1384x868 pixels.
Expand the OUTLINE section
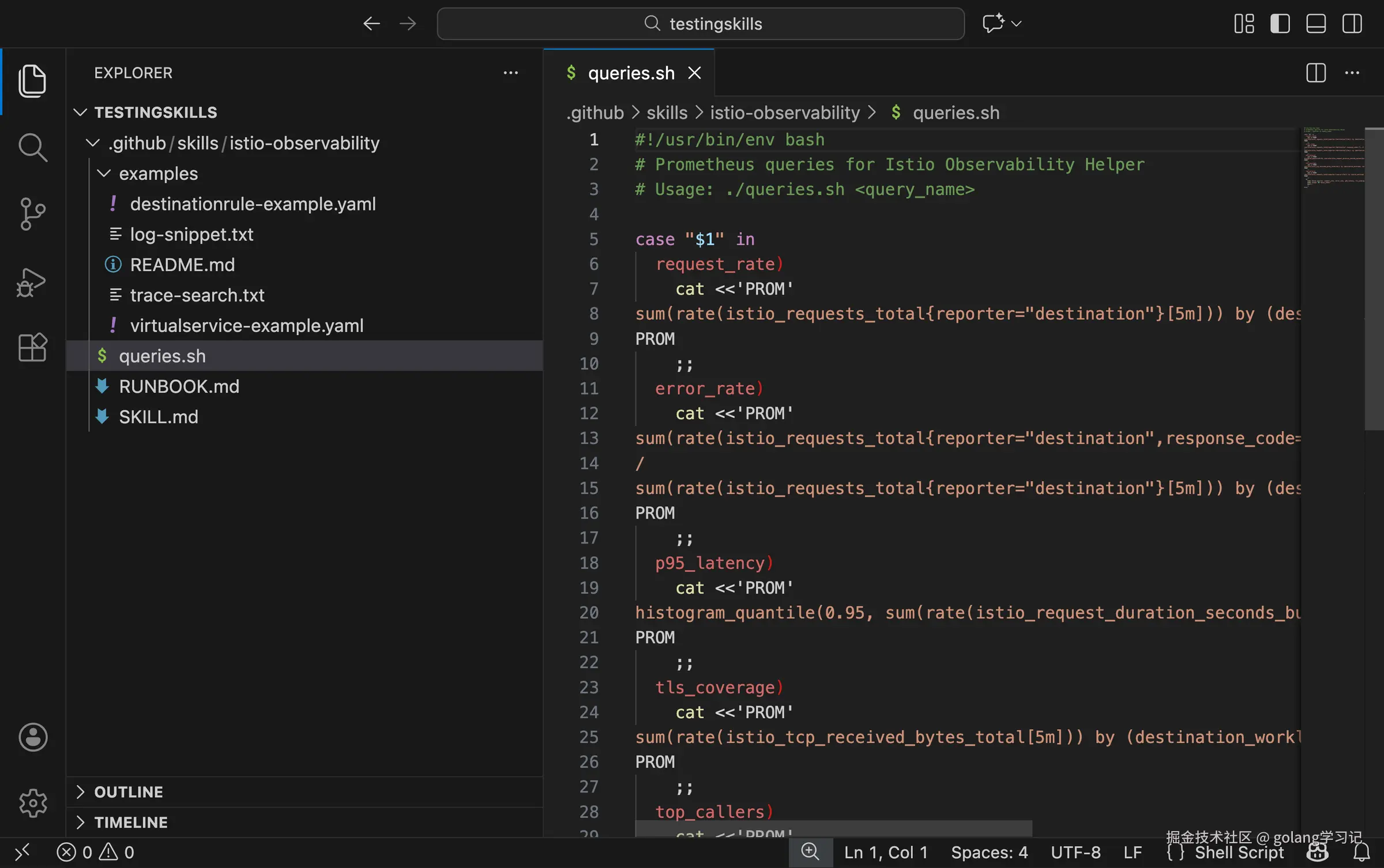click(x=129, y=792)
